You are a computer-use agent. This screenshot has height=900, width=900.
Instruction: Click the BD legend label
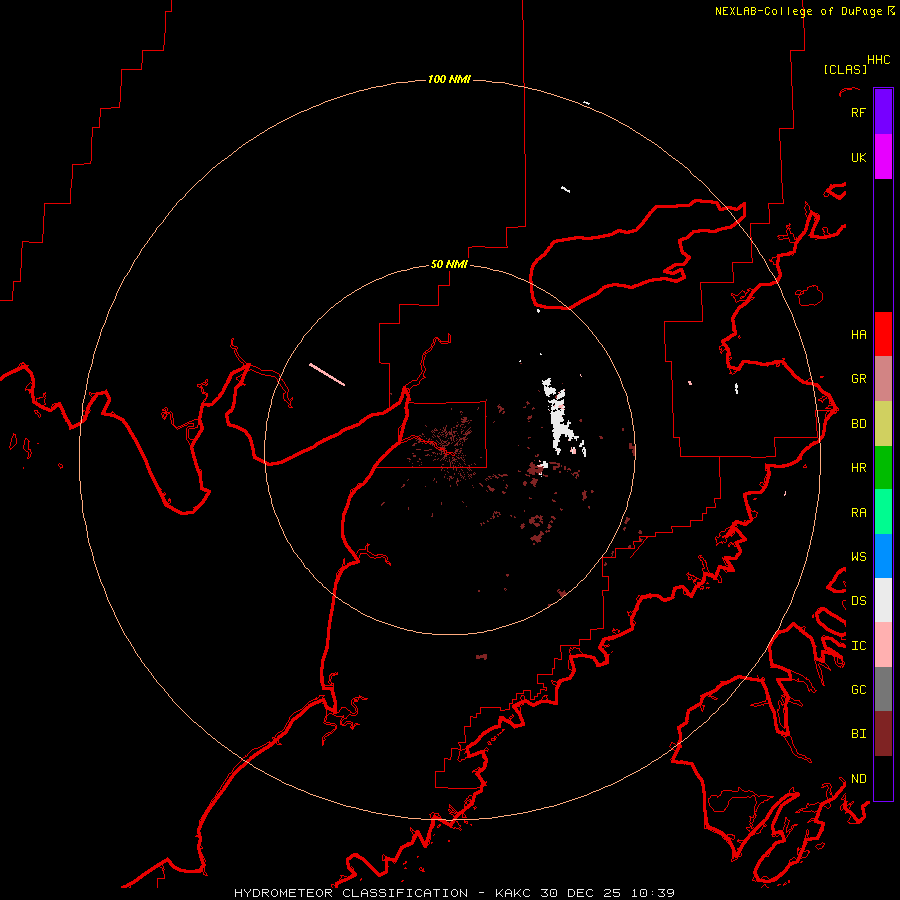[858, 424]
